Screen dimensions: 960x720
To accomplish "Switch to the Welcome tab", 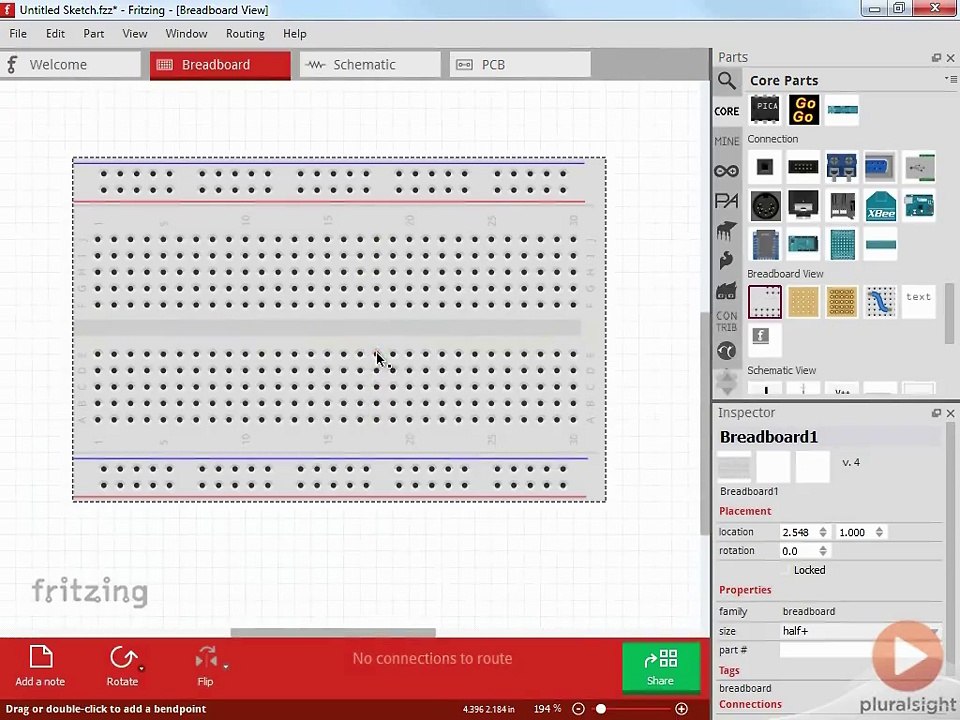I will 70,64.
